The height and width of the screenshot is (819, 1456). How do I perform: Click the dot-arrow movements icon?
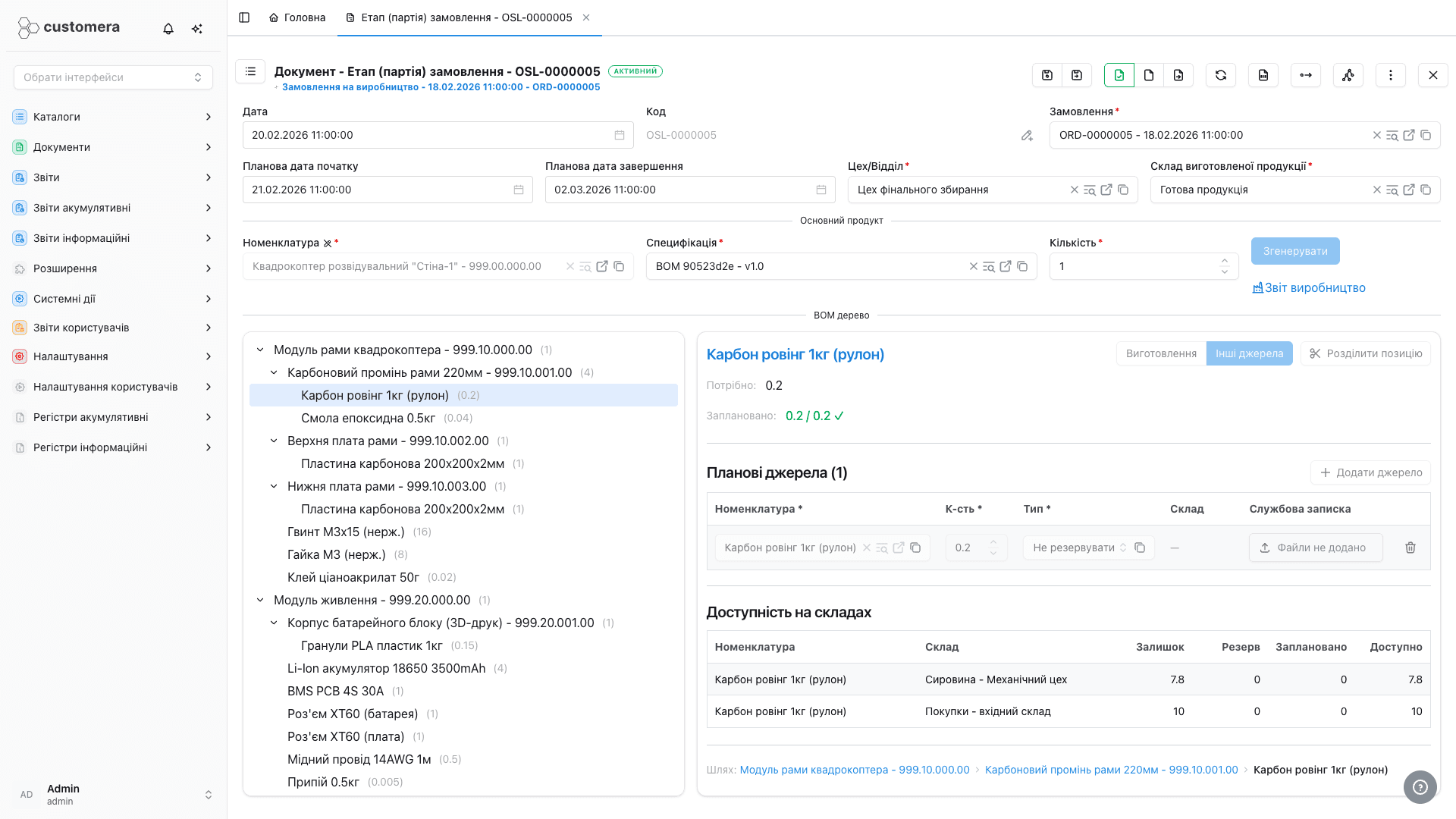click(x=1306, y=75)
